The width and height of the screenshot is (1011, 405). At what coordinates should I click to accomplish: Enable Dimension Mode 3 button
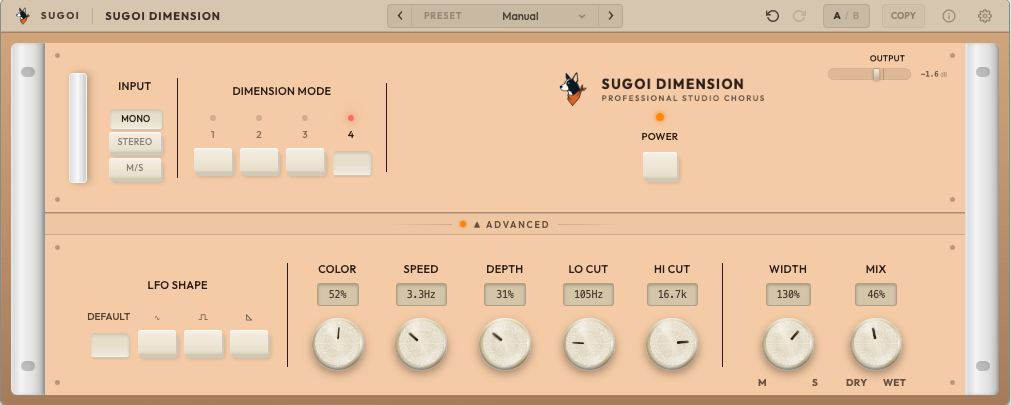(305, 161)
